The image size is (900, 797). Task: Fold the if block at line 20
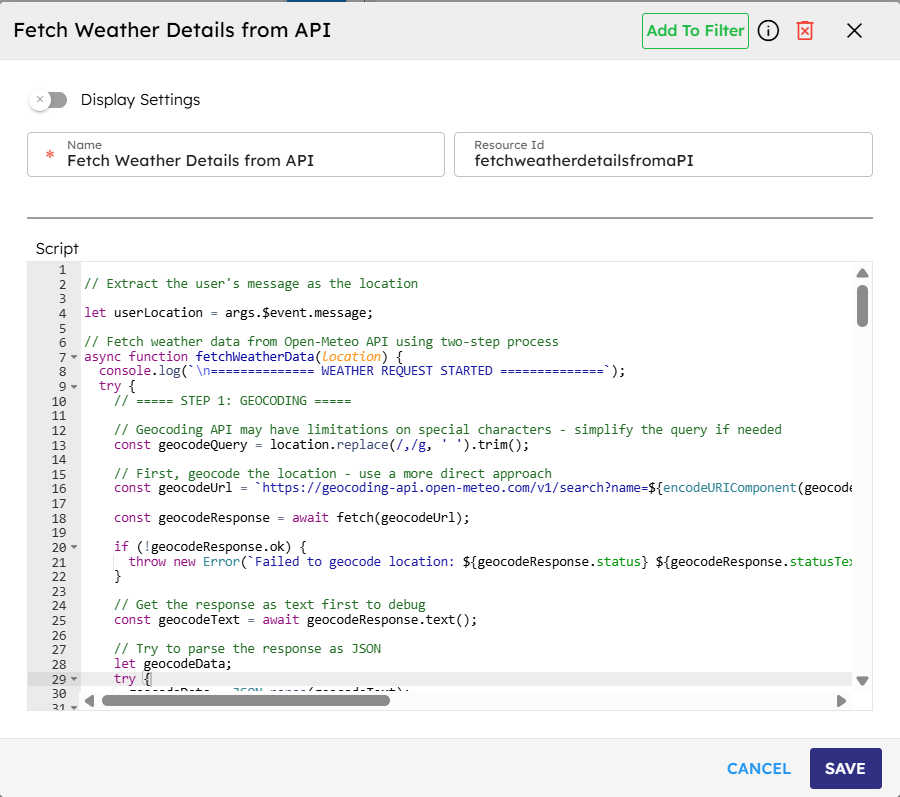tap(75, 548)
